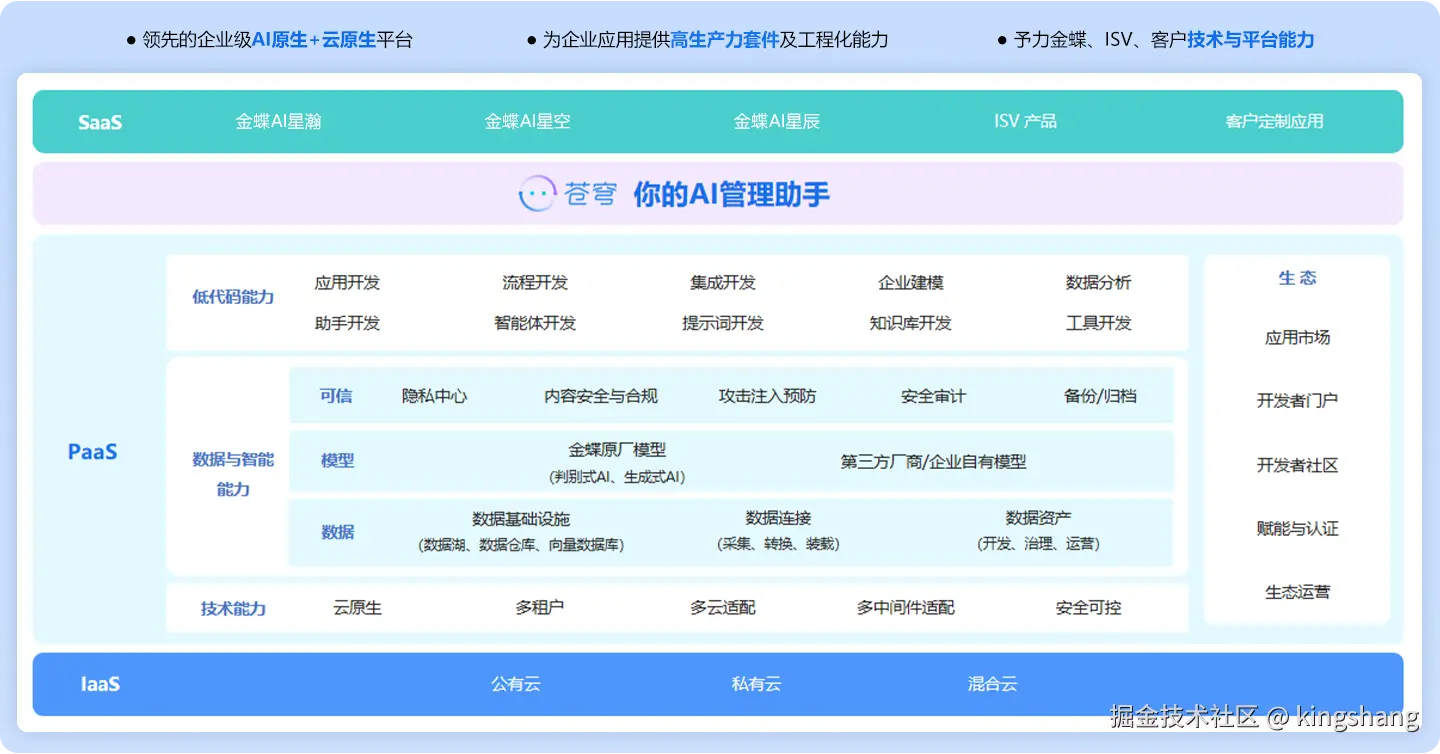Click 数据资产 in the 数据 row
Screen dimensions: 1440x754
pos(1038,518)
